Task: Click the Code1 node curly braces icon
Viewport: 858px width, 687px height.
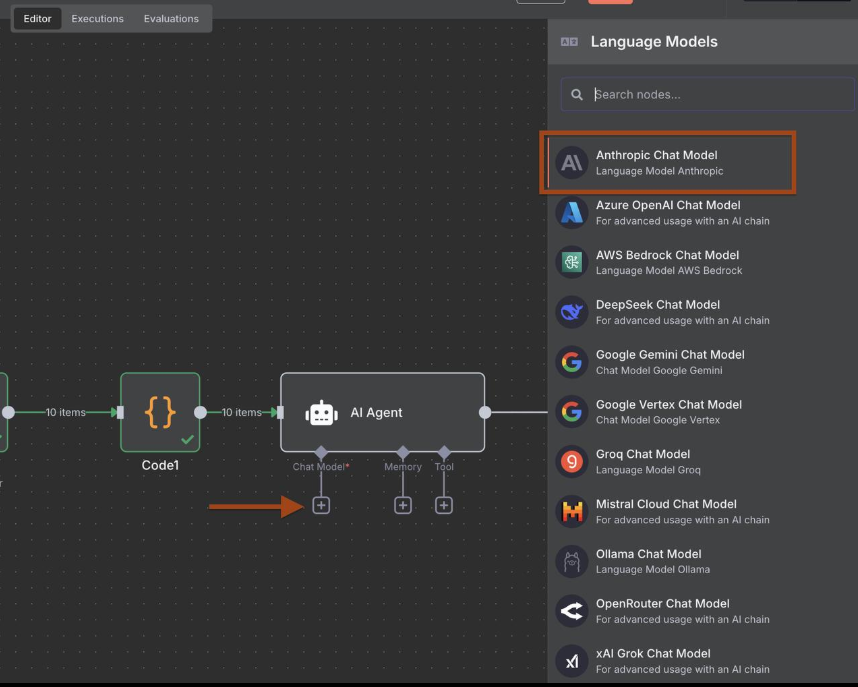Action: (160, 412)
